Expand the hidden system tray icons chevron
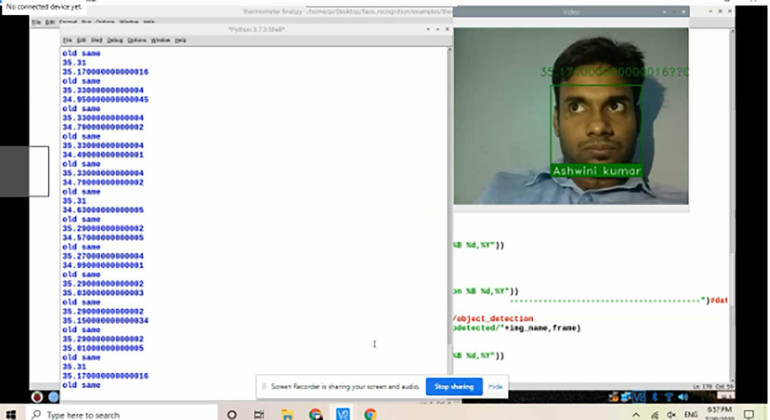Image resolution: width=770 pixels, height=420 pixels. point(638,413)
